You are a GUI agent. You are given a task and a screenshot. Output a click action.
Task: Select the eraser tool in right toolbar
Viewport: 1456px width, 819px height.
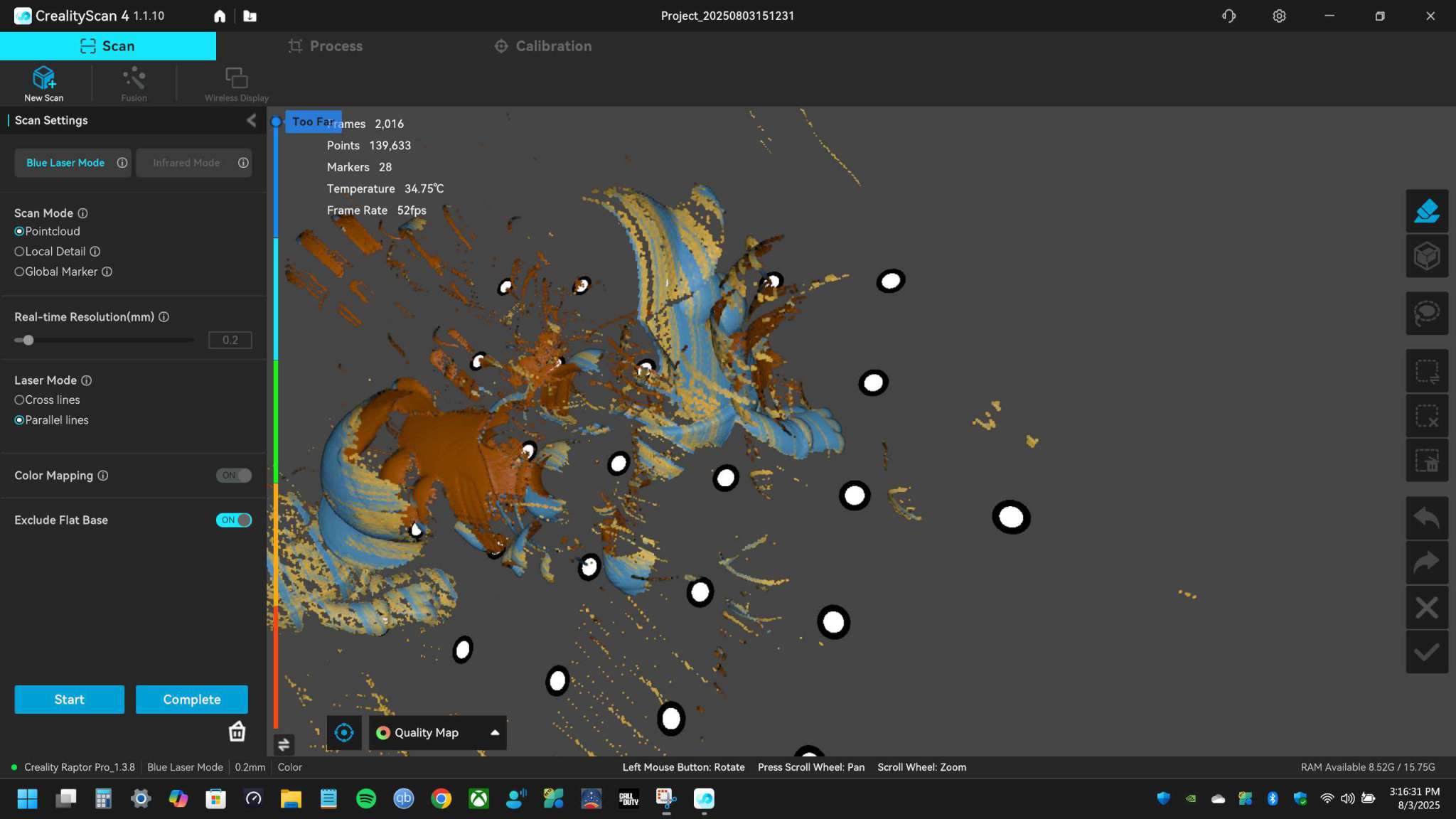coord(1427,211)
